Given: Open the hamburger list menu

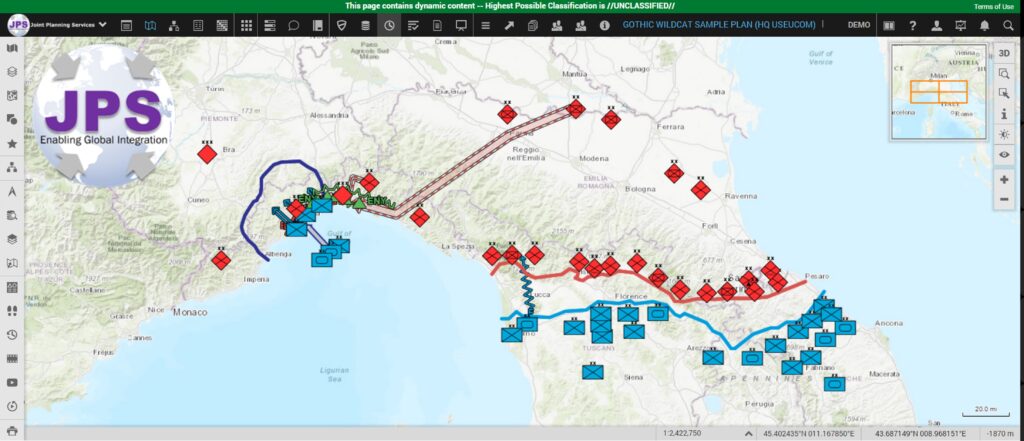Looking at the screenshot, I should pos(485,24).
